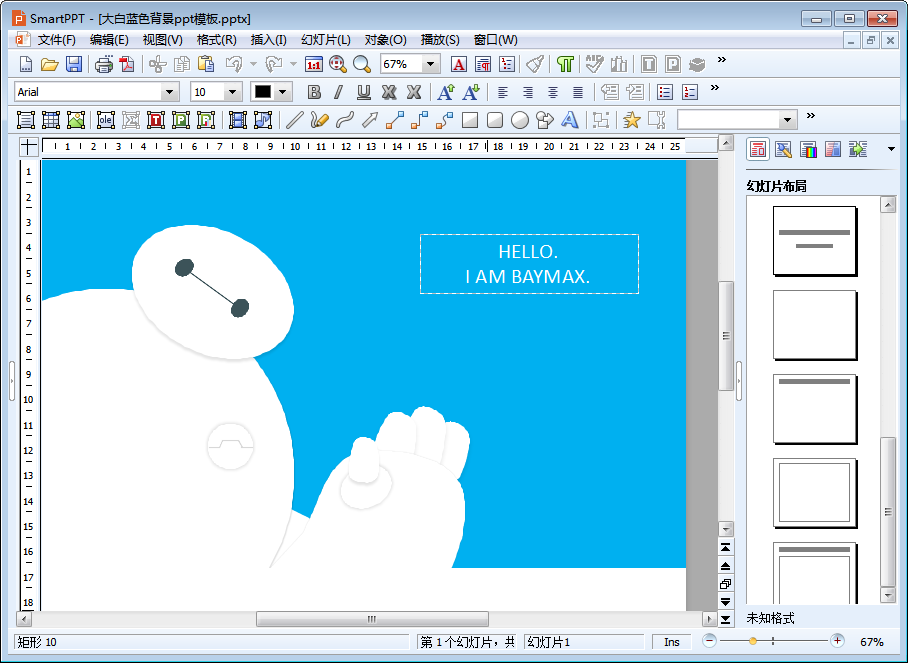
Task: Justify text alignment
Action: 578,92
